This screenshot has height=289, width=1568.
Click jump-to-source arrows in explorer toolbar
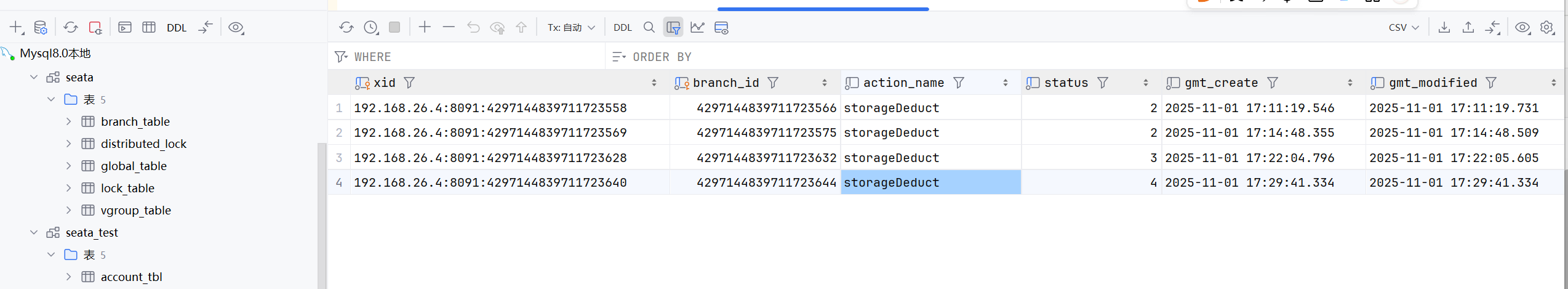click(206, 28)
